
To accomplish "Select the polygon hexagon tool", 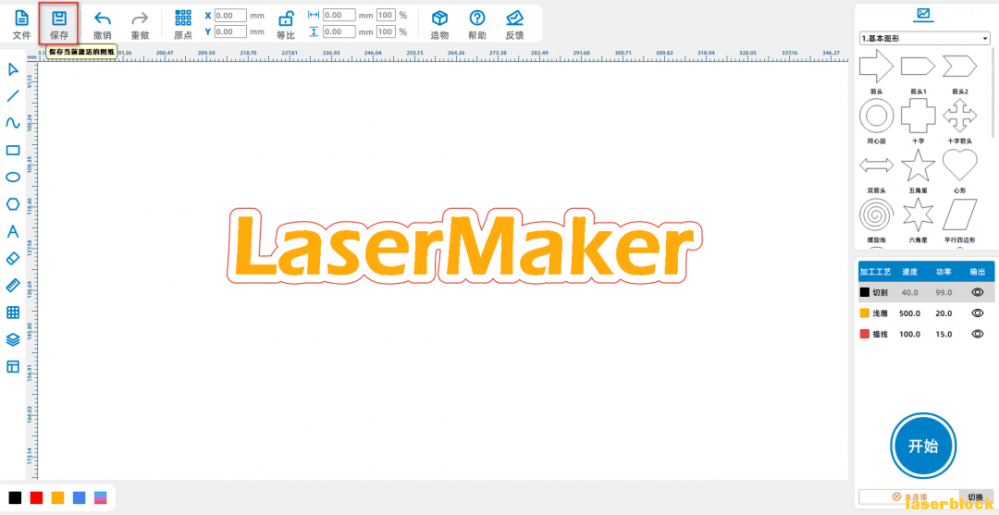I will click(13, 204).
